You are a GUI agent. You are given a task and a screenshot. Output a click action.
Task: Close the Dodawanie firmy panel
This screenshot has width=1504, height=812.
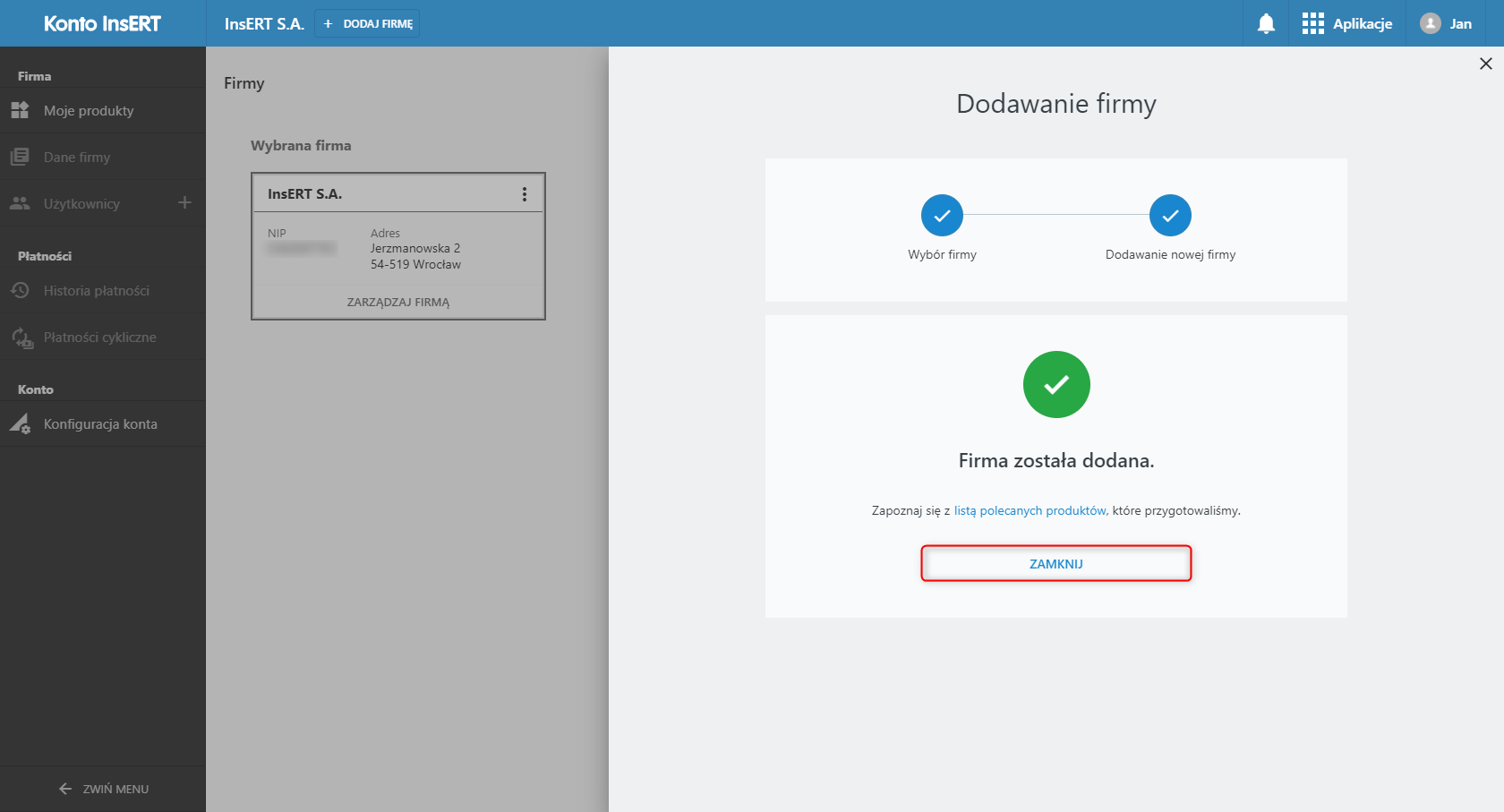tap(1486, 64)
